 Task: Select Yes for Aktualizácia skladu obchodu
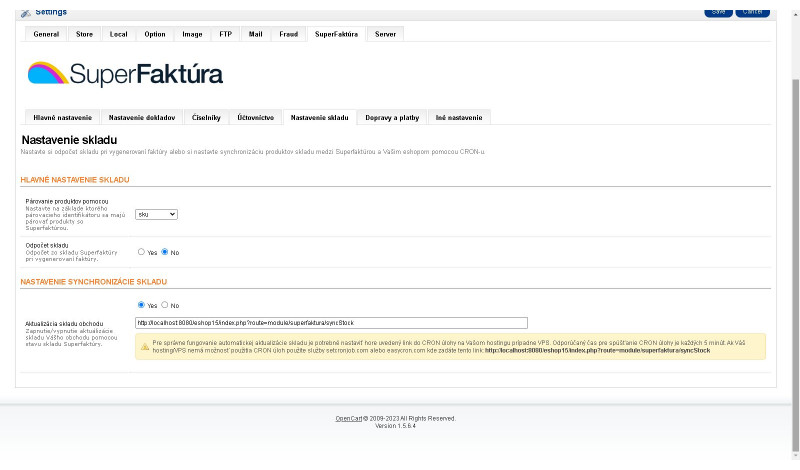click(x=141, y=305)
